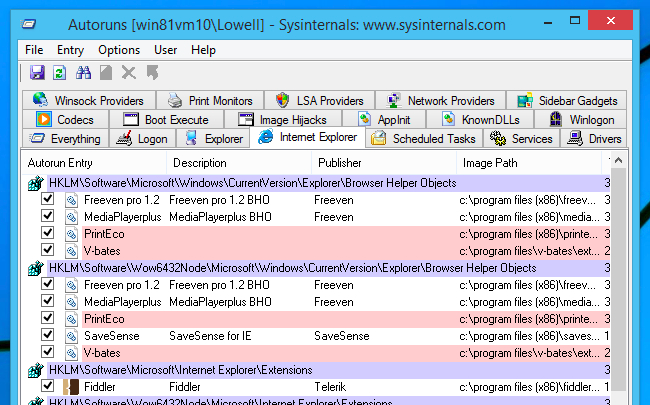Open the Winsock Providers tab
Viewport: 650px width, 405px height.
click(x=89, y=100)
